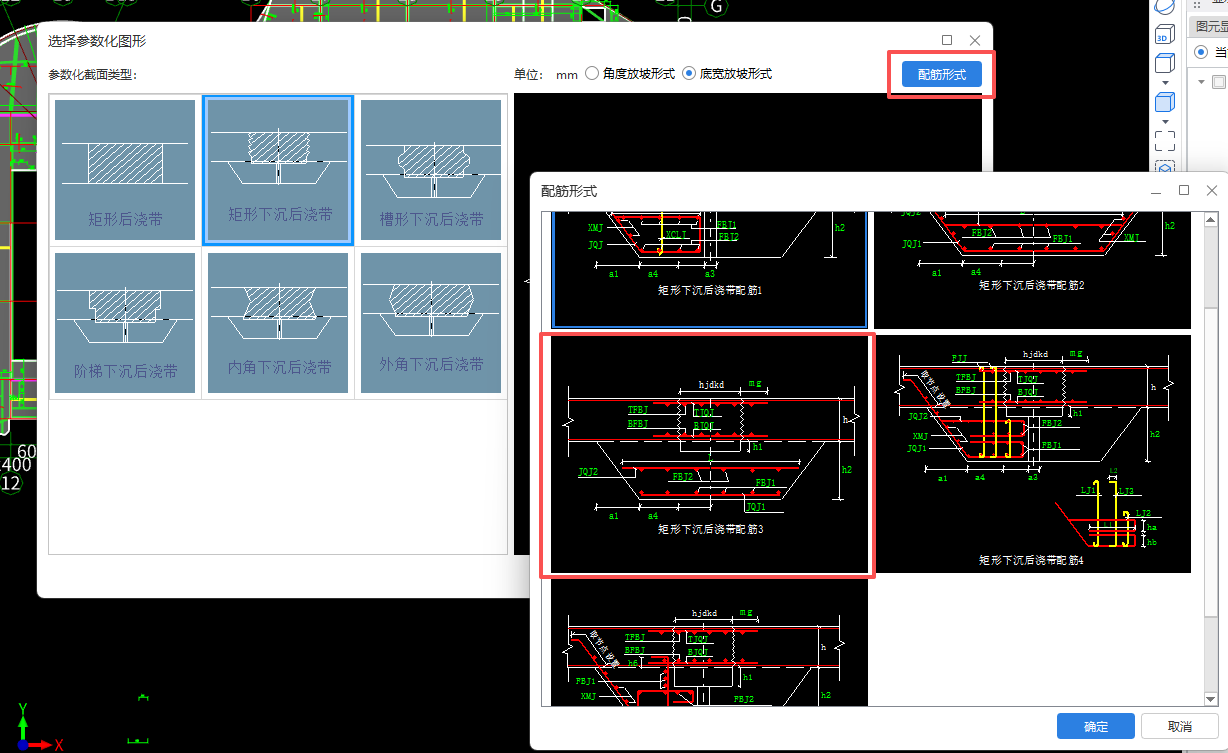Click the dashed rectangle selection icon
Image resolution: width=1228 pixels, height=753 pixels.
[x=1164, y=140]
